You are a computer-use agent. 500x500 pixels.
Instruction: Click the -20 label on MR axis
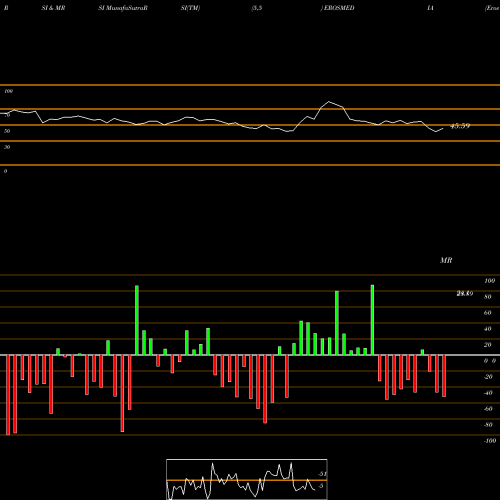(x=488, y=377)
